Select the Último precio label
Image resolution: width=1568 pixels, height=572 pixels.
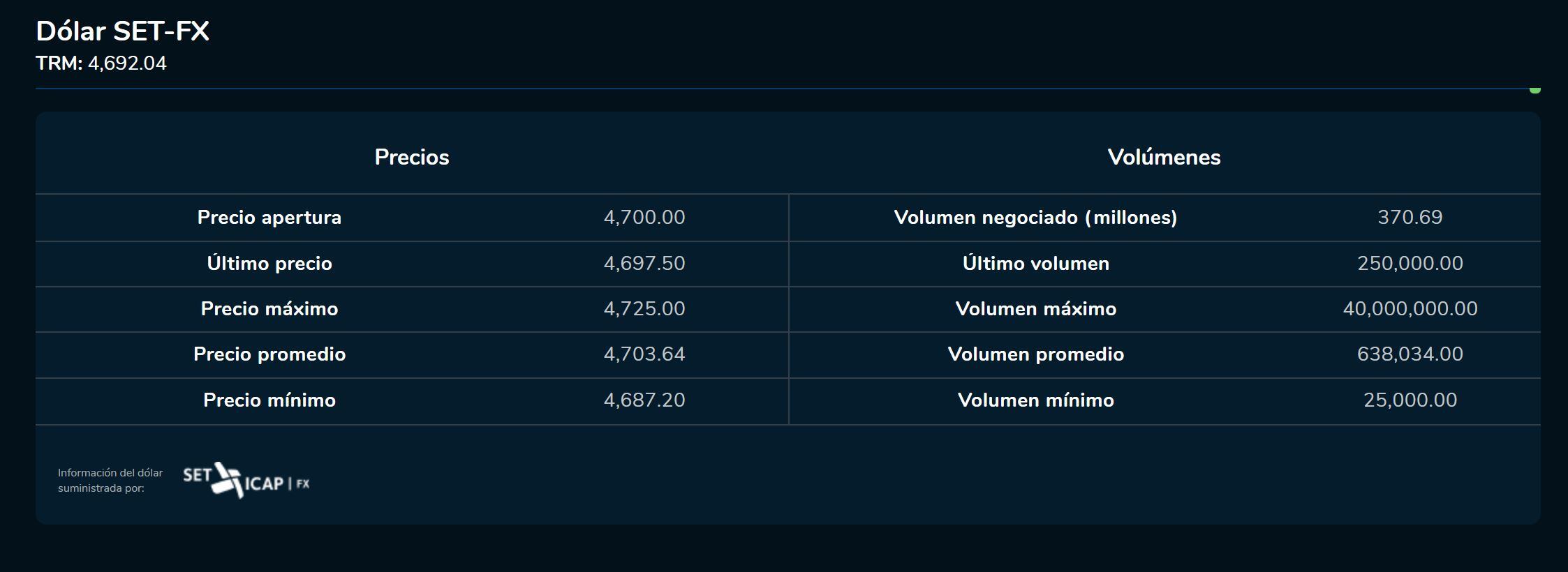(x=269, y=264)
